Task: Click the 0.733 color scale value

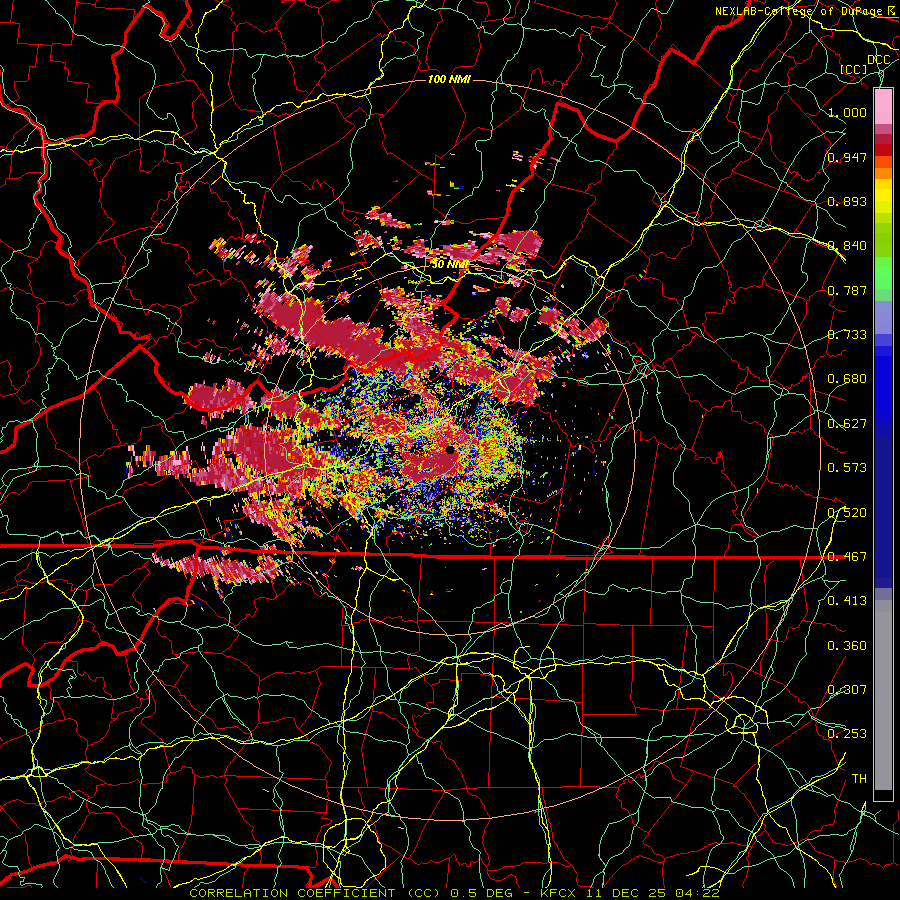Action: coord(847,335)
